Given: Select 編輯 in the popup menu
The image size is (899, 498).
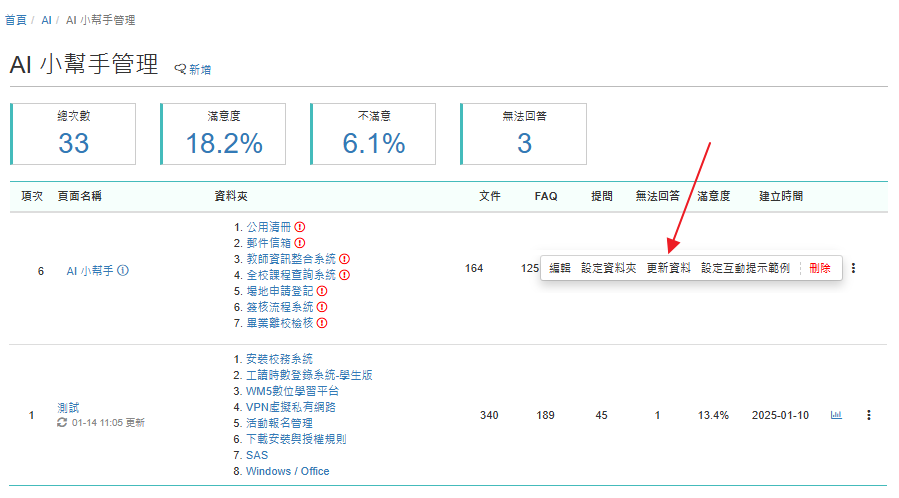Looking at the screenshot, I should pyautogui.click(x=560, y=268).
